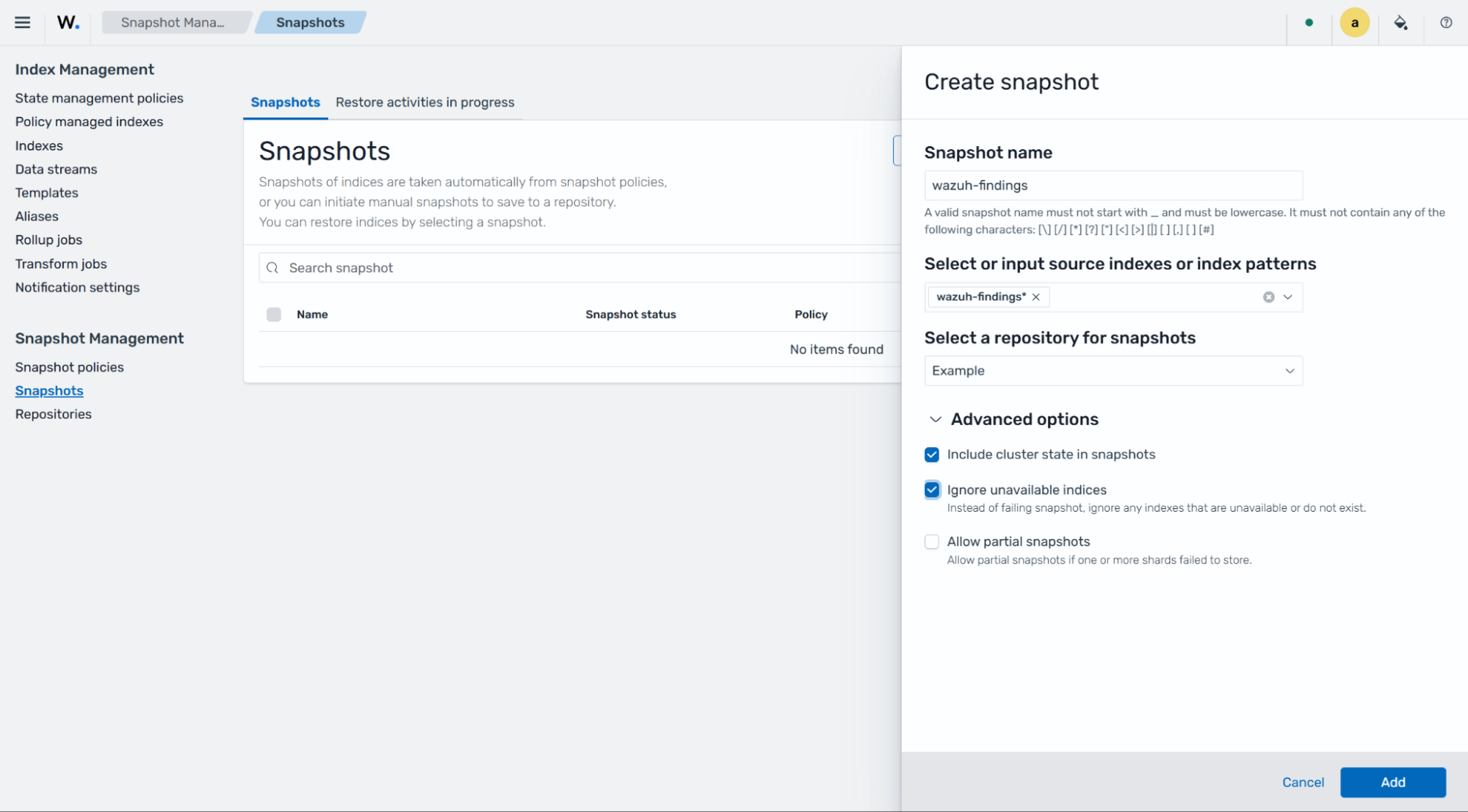Image resolution: width=1468 pixels, height=812 pixels.
Task: Click the source indexes combo box field
Action: coord(1113,297)
